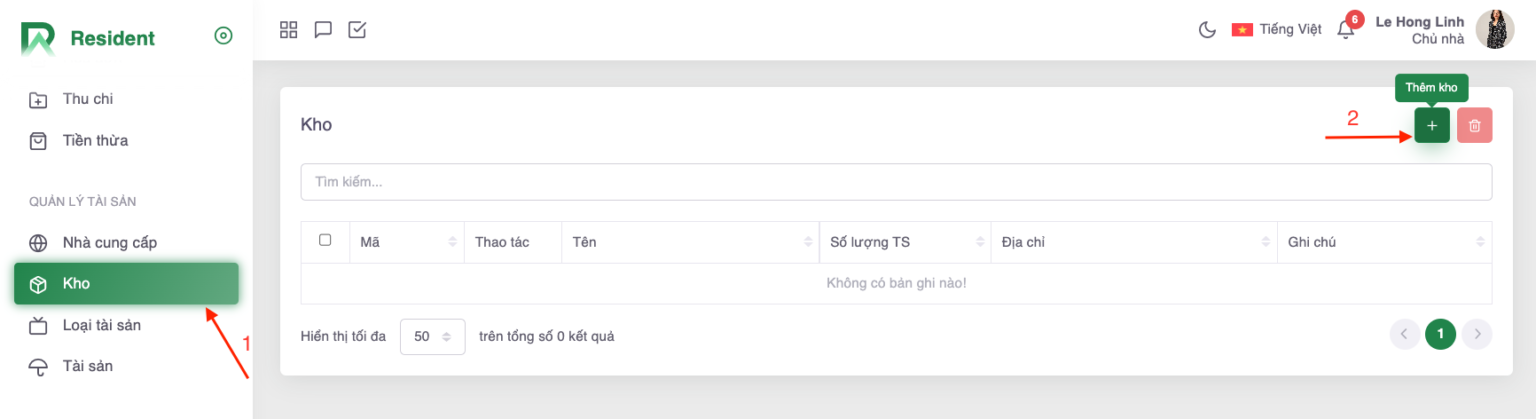Viewport: 1536px width, 419px height.
Task: Open the chat message icon
Action: [323, 30]
